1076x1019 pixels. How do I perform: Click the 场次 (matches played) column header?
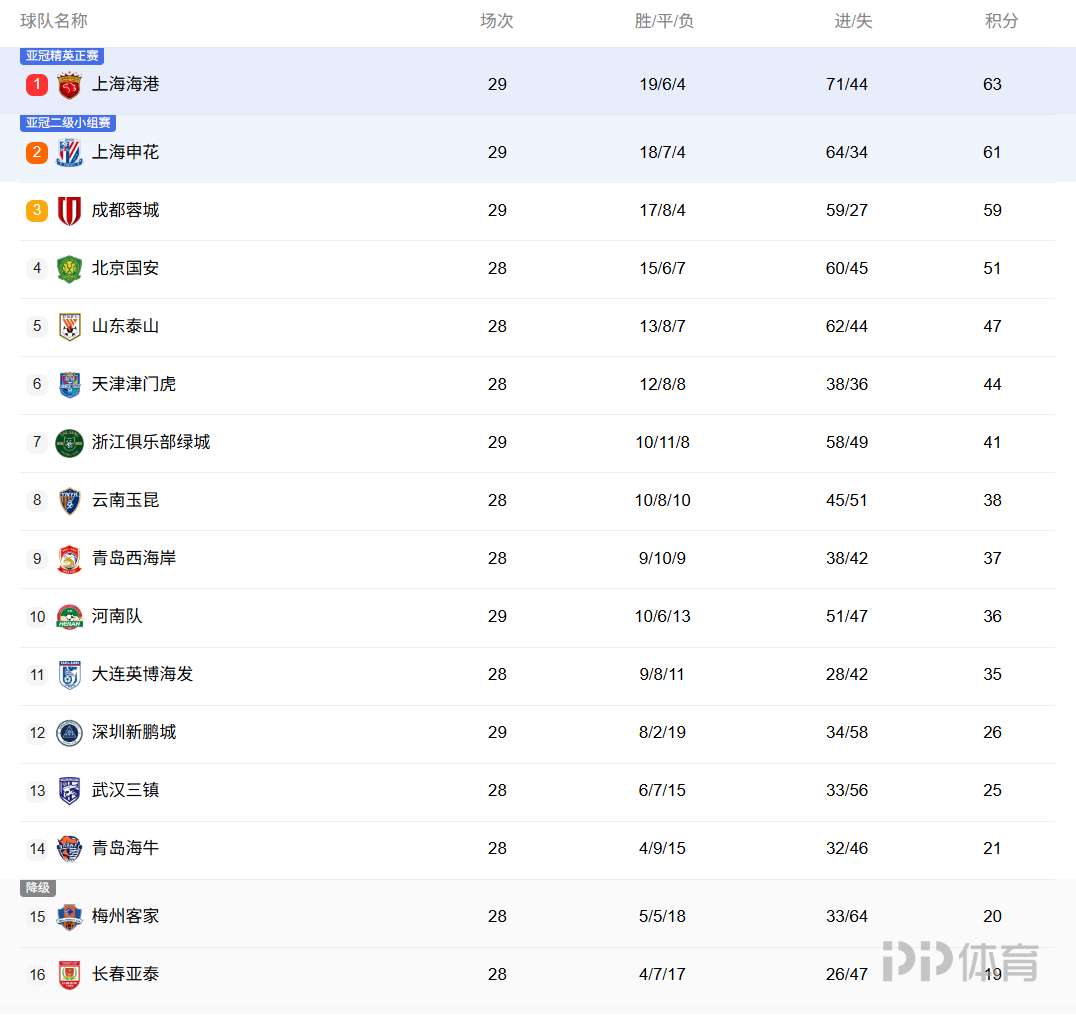[497, 21]
